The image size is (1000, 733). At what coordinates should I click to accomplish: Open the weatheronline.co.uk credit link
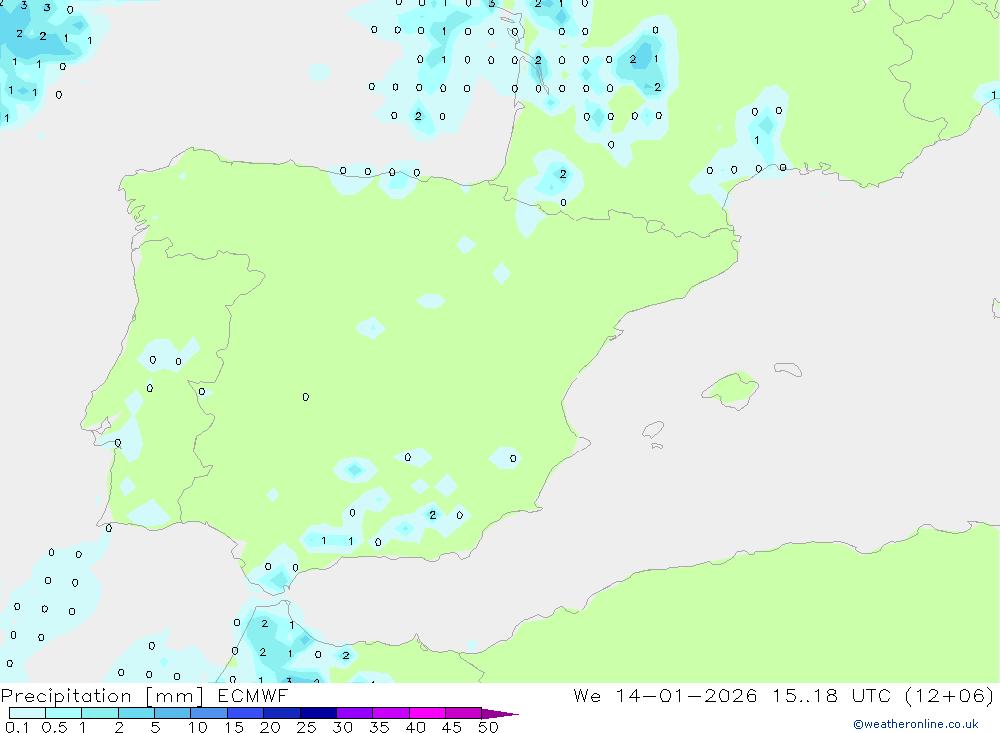point(916,724)
